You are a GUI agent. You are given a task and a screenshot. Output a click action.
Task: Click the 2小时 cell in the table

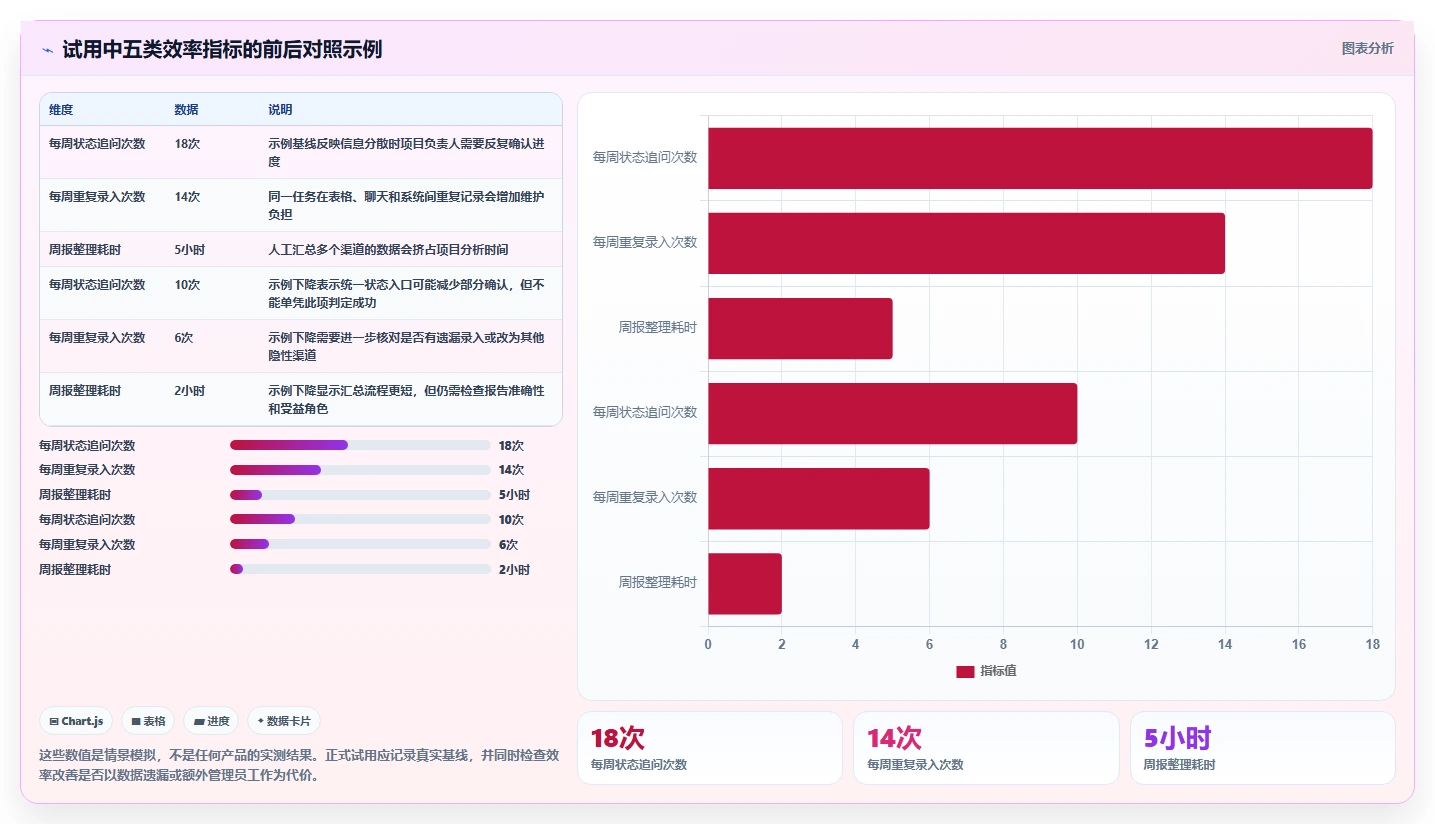click(x=189, y=391)
